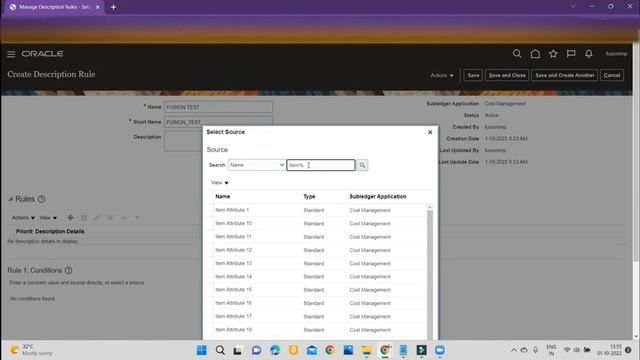Click the Manage Description Rules browser tab
Viewport: 640px width, 360px height.
54,7
